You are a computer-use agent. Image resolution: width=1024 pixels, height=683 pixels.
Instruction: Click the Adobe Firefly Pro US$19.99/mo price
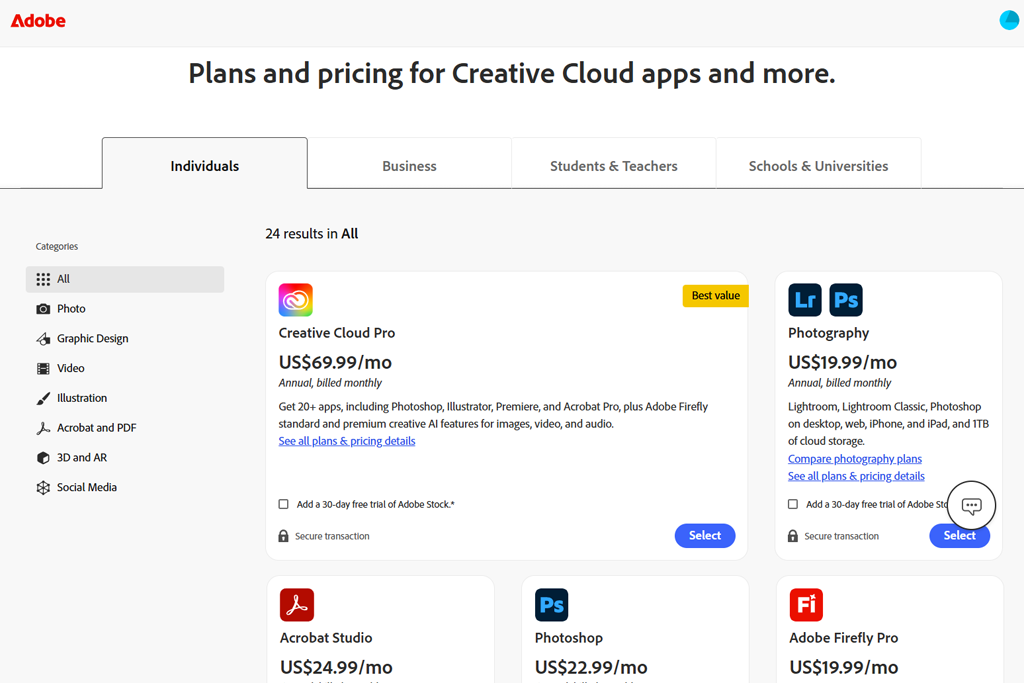pos(844,667)
